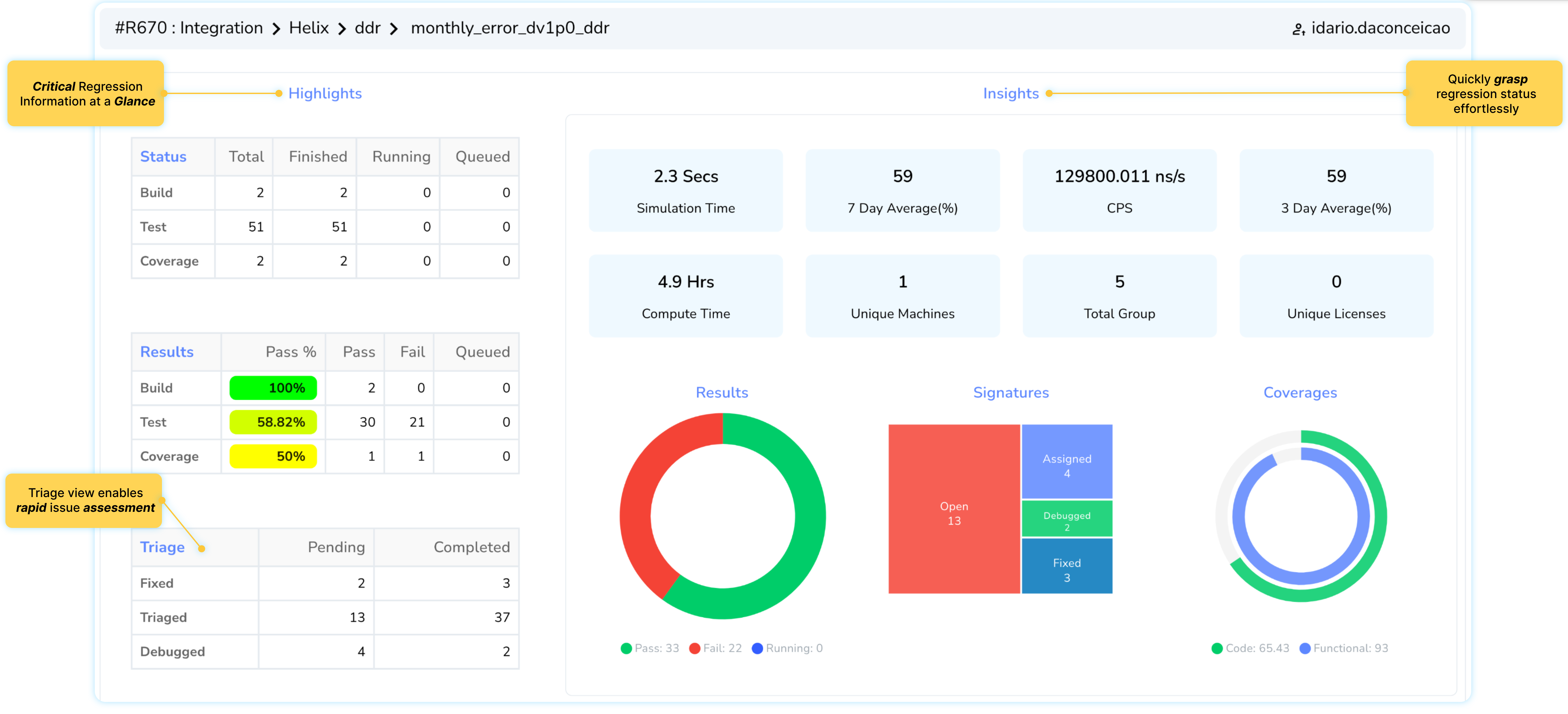Click the chevron after ddr breadcrumb

(x=394, y=29)
